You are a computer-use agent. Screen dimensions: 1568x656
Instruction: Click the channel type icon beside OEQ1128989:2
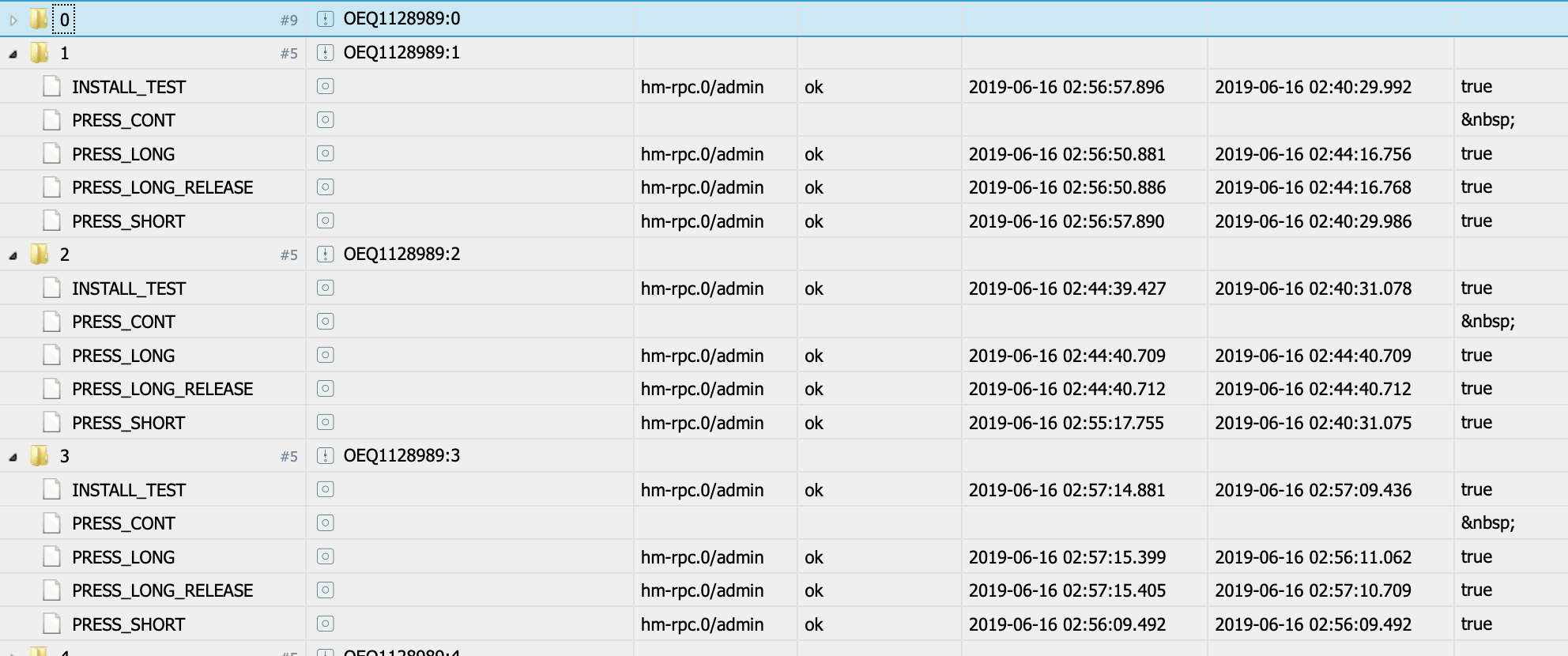click(325, 254)
